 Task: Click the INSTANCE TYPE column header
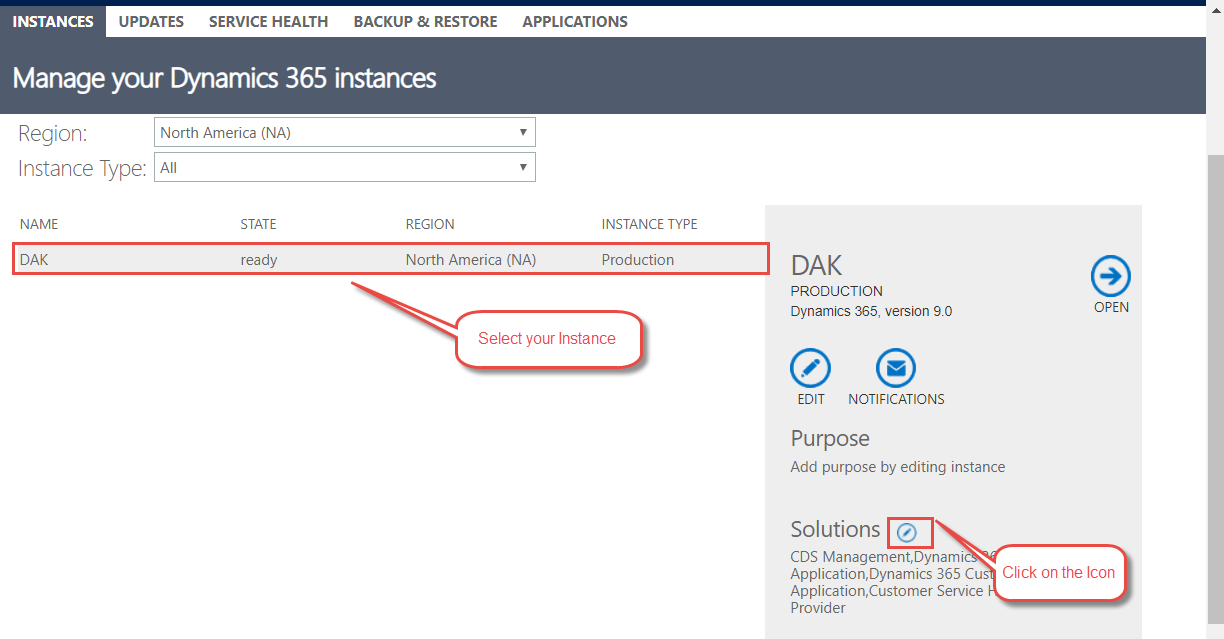click(650, 224)
